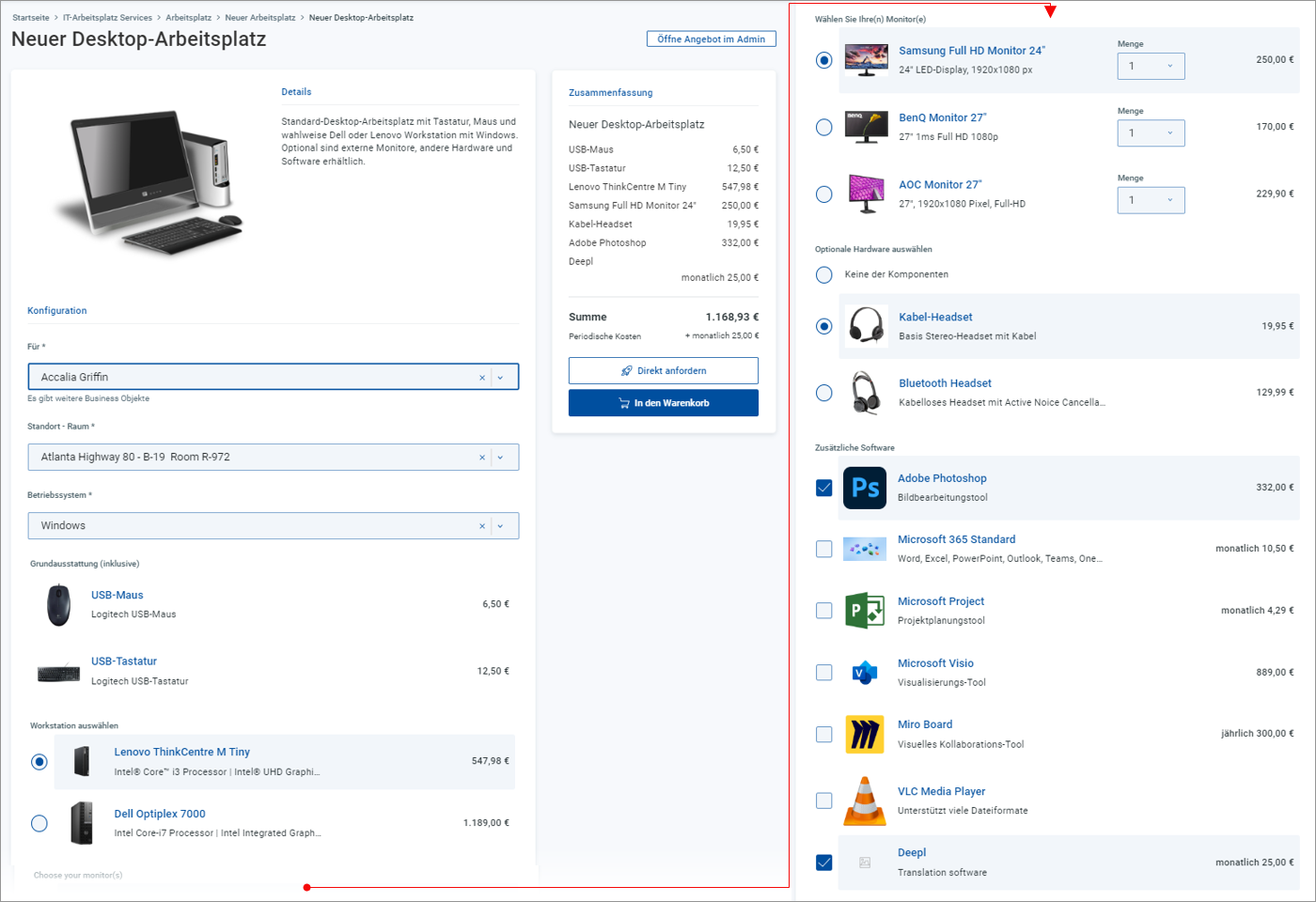1316x902 pixels.
Task: Uncheck the Deepl software checkbox
Action: click(x=824, y=863)
